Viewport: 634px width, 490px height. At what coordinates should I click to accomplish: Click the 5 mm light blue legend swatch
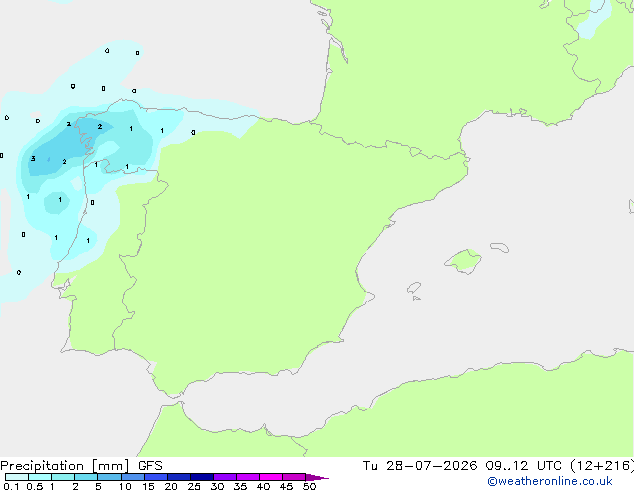[109, 477]
